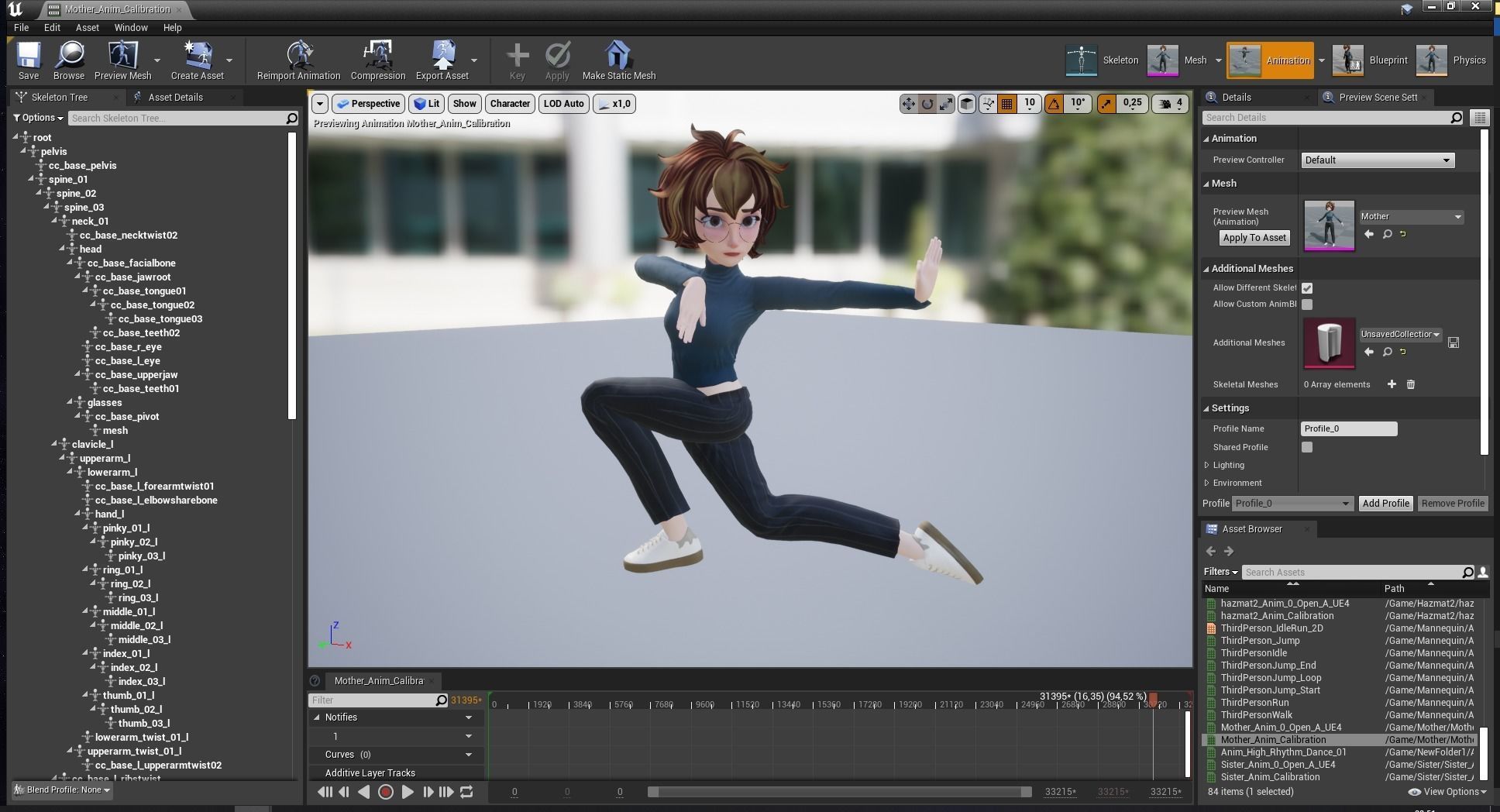Toggle Lit view mode button
Viewport: 1500px width, 812px height.
427,103
